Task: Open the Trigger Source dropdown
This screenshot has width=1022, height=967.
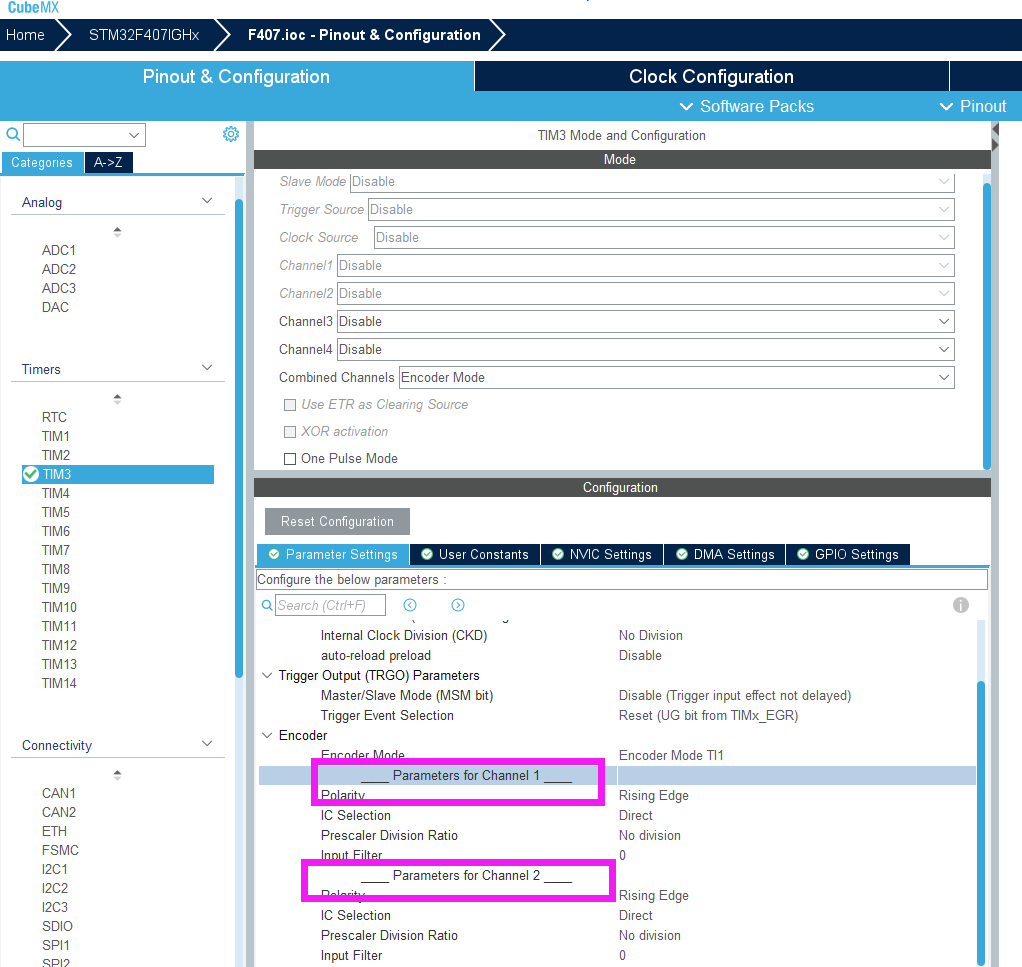Action: click(x=661, y=210)
